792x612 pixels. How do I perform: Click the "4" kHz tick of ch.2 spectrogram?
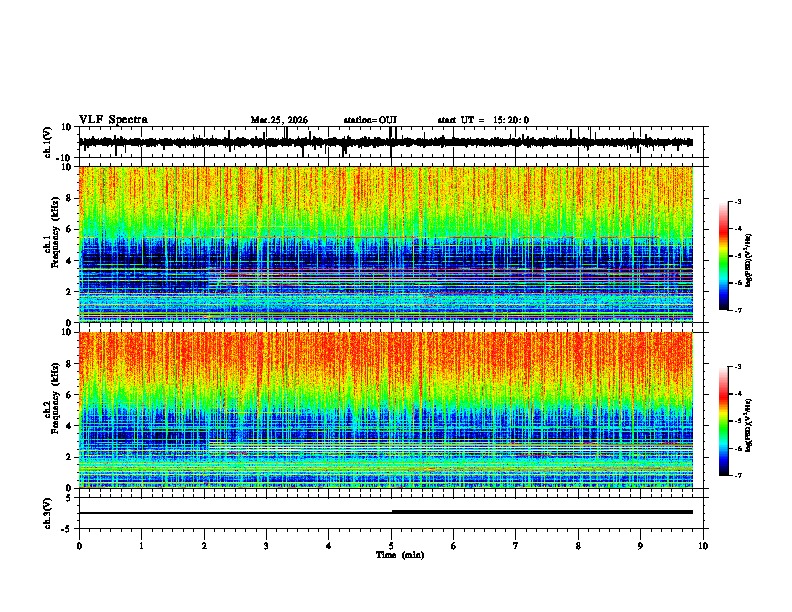click(x=69, y=426)
